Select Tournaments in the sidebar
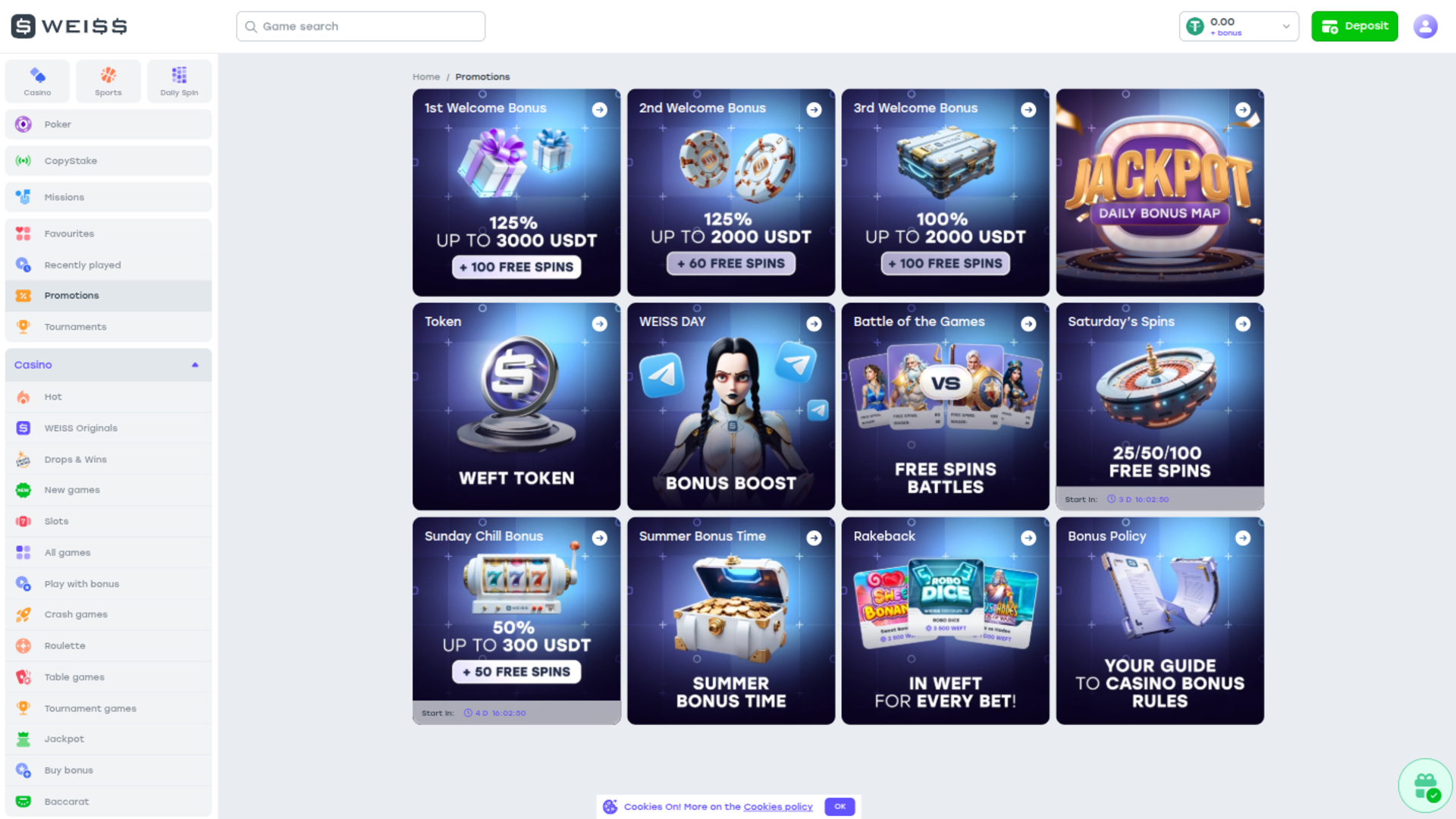 (x=108, y=327)
